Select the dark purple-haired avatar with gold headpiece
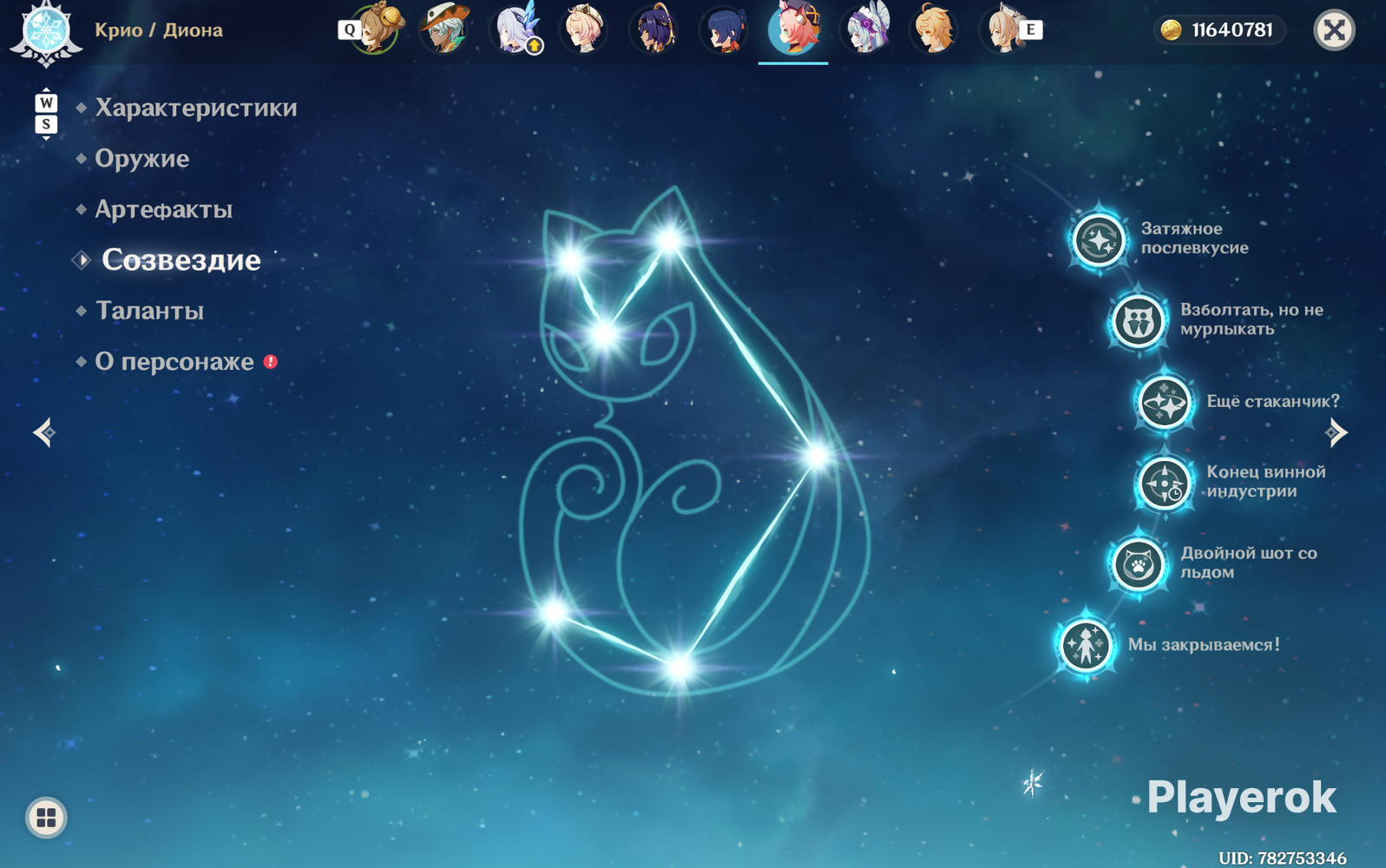The height and width of the screenshot is (868, 1386). pos(654,30)
